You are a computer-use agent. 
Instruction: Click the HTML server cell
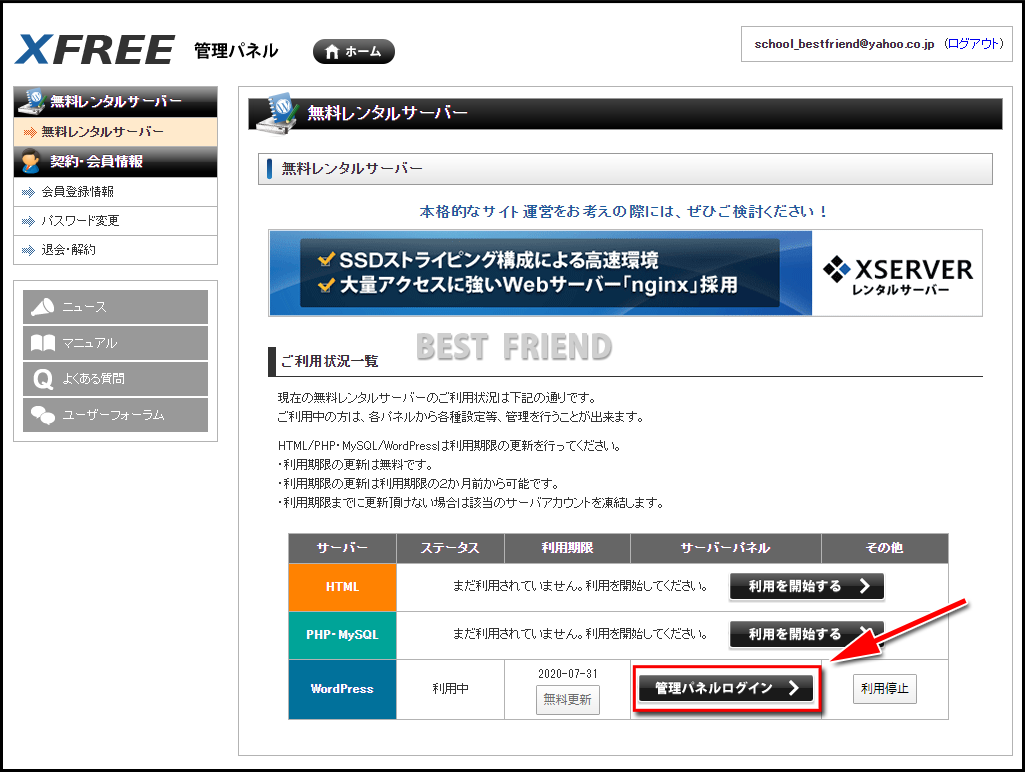point(343,587)
